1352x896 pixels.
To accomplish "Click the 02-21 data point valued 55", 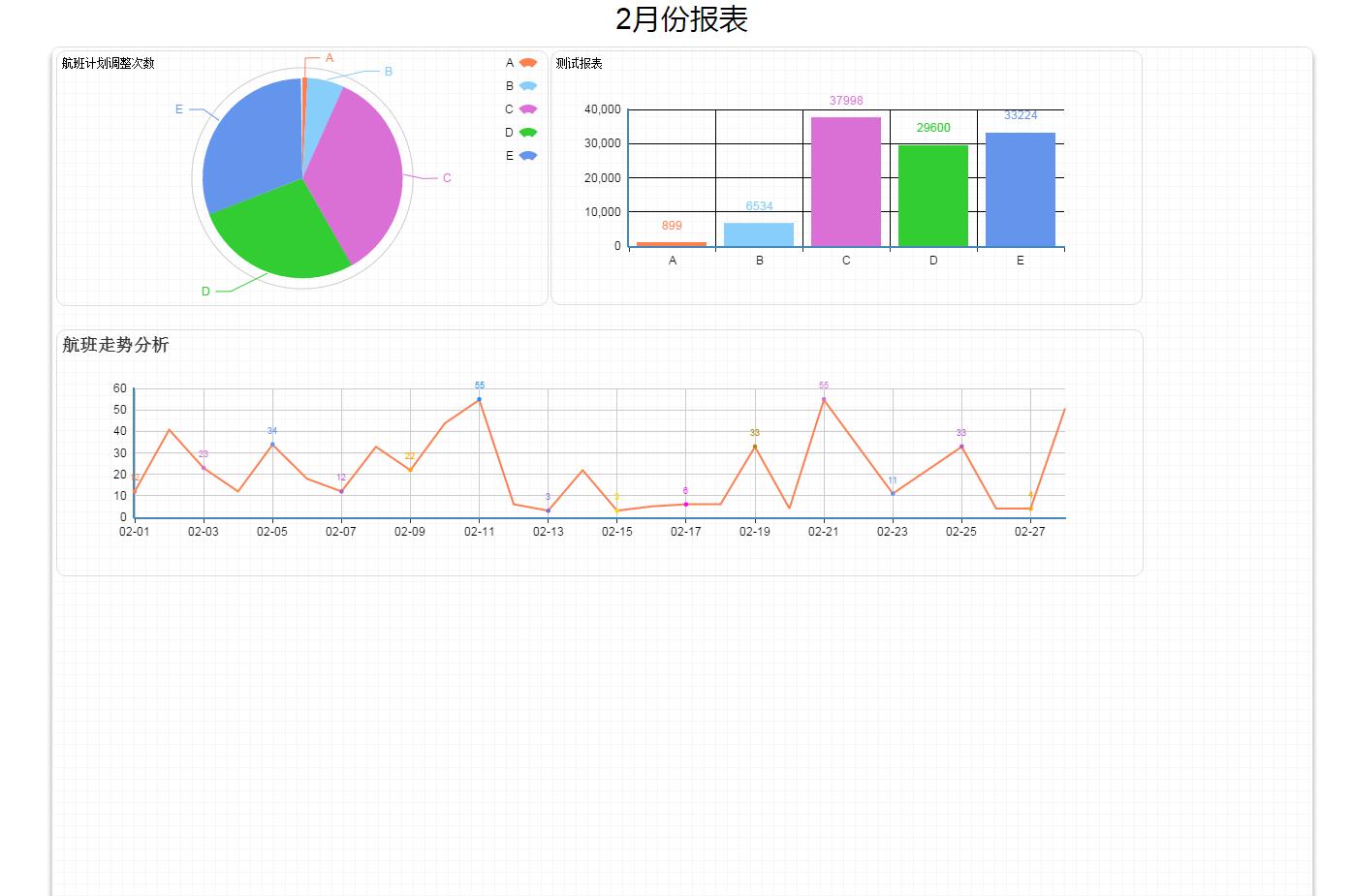I will pos(824,399).
